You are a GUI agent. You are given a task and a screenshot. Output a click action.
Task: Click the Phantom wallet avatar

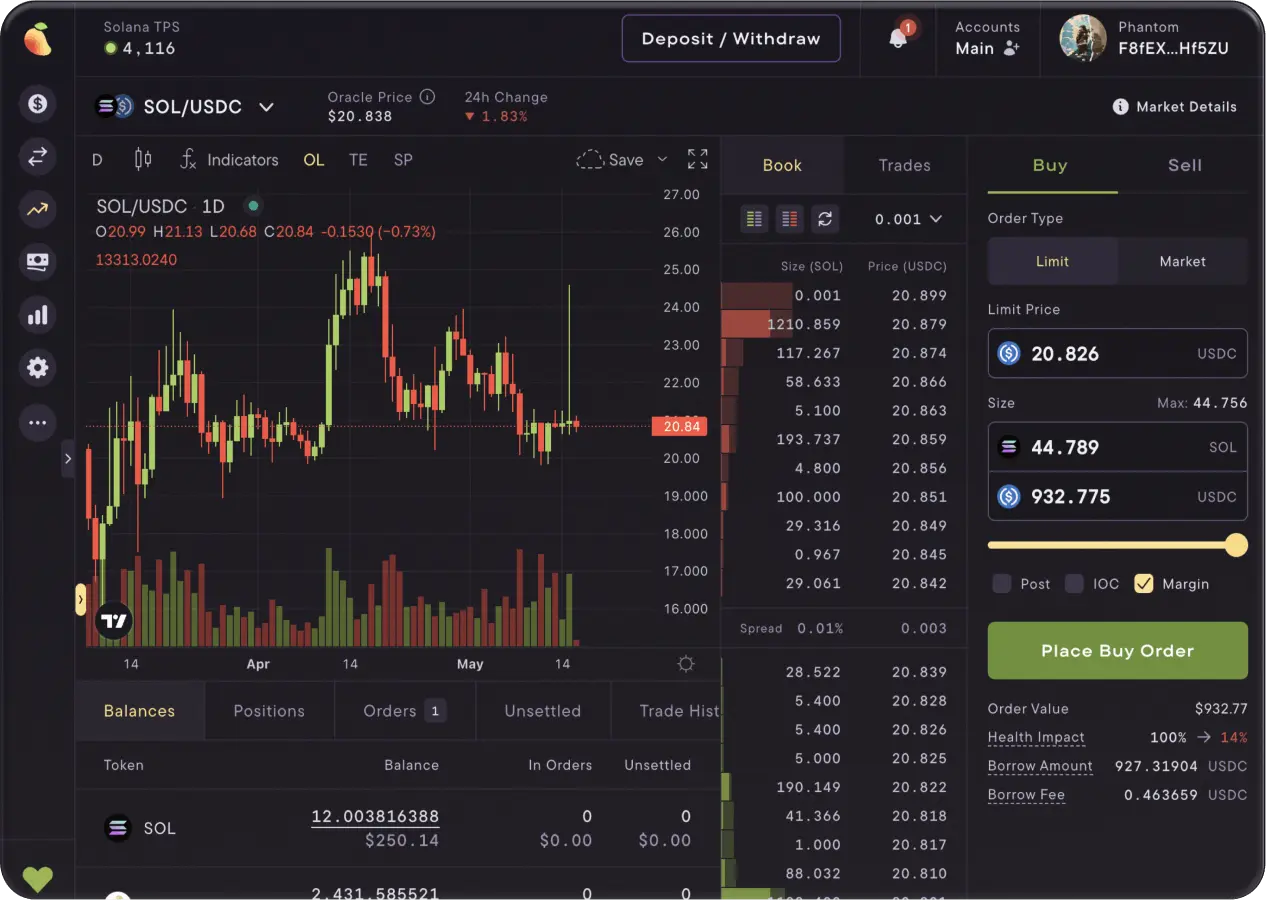pos(1083,38)
